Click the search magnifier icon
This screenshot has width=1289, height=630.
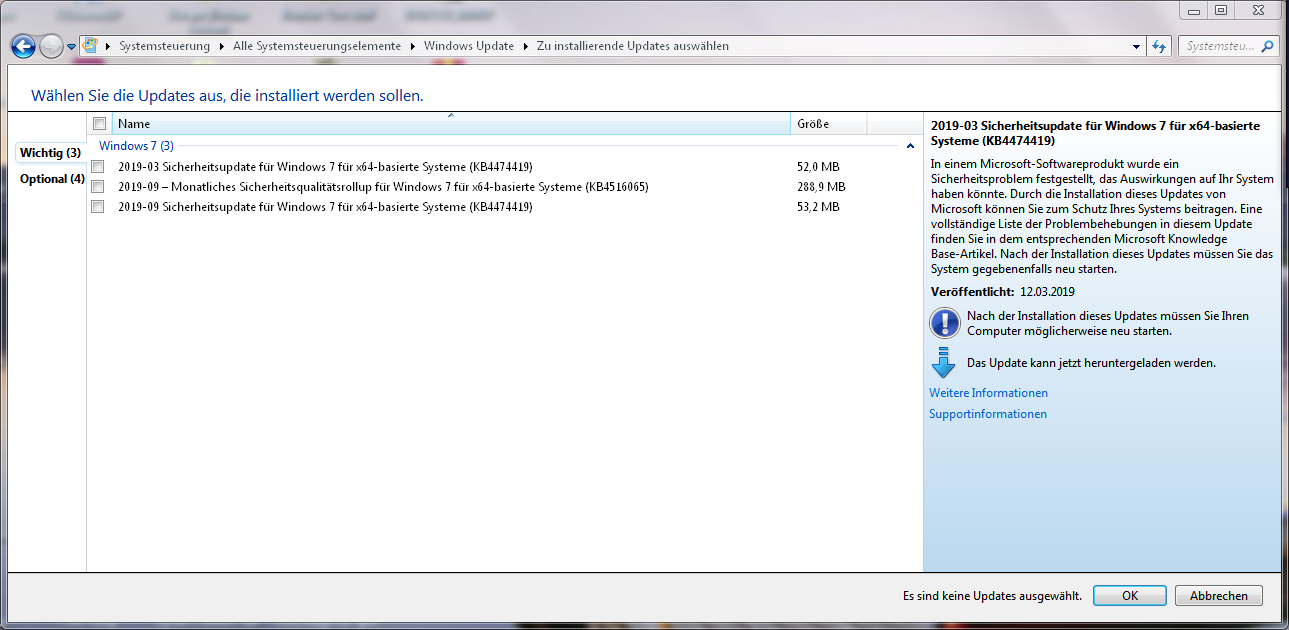1268,46
